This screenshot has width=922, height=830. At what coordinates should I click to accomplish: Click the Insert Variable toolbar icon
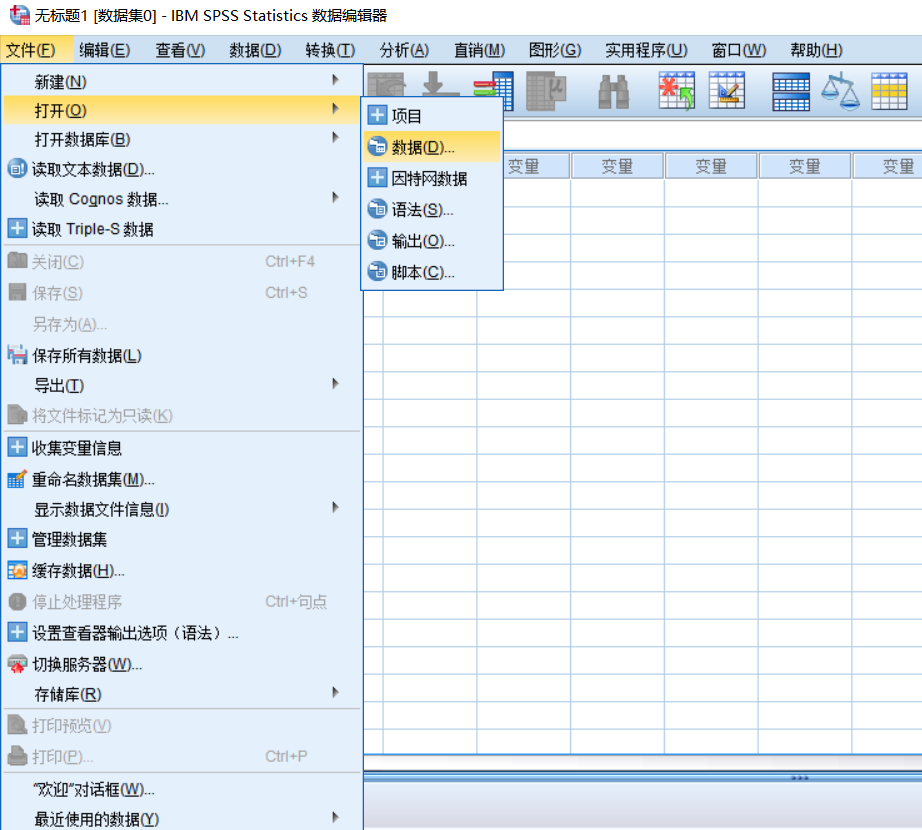pyautogui.click(x=727, y=91)
